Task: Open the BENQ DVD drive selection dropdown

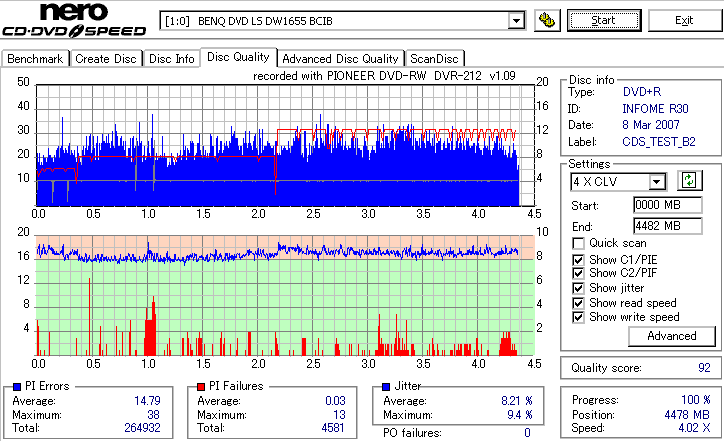Action: pyautogui.click(x=516, y=21)
